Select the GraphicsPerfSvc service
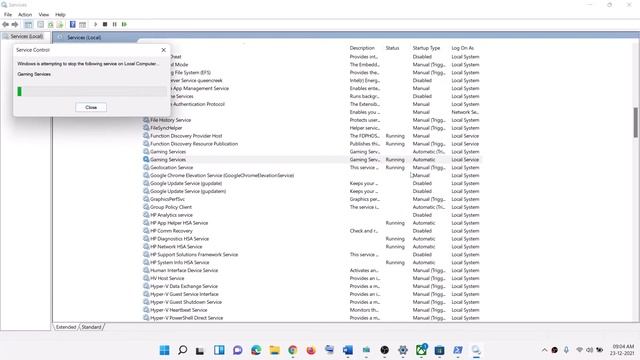 312,199
